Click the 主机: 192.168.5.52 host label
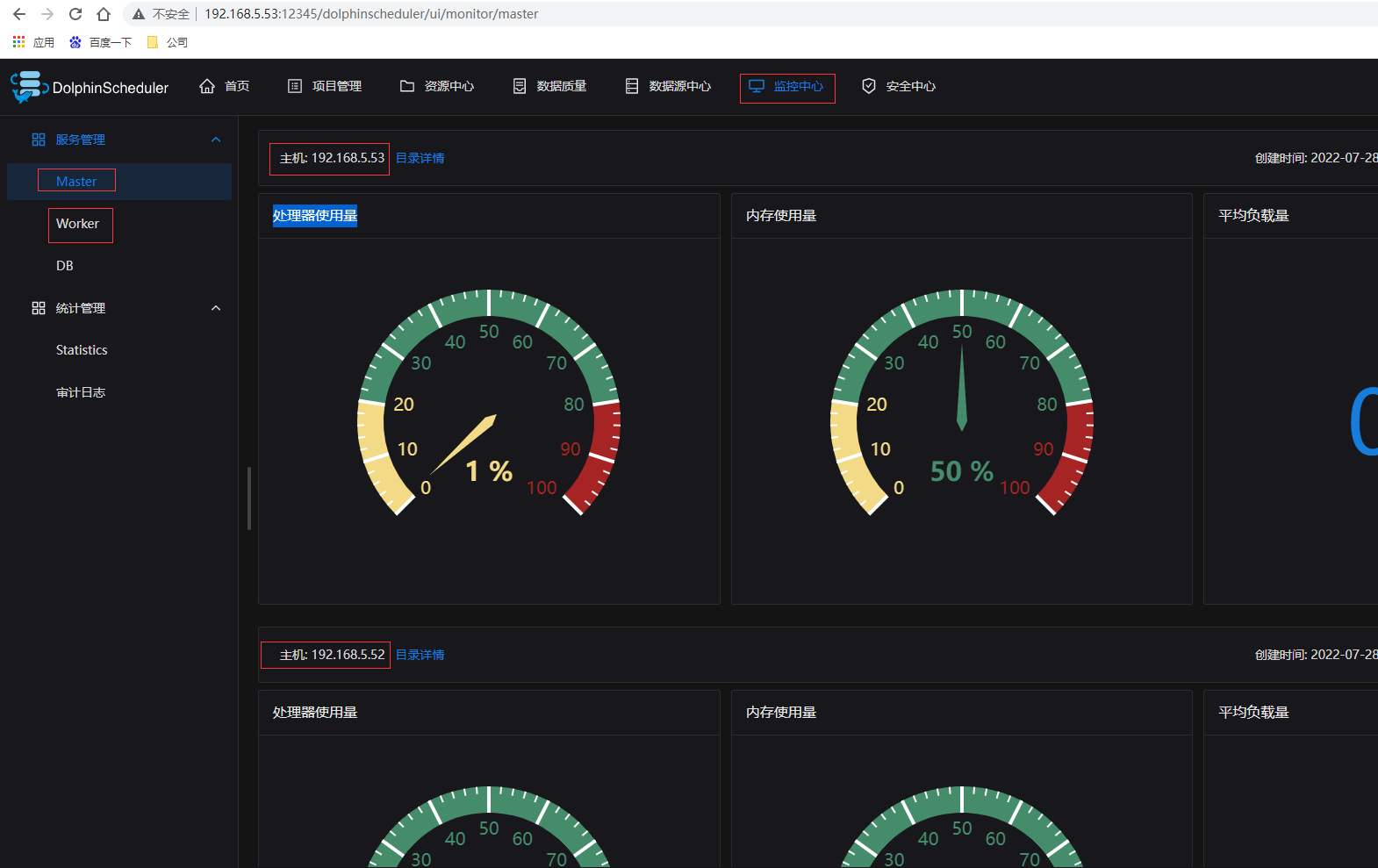The image size is (1378, 868). click(x=332, y=655)
